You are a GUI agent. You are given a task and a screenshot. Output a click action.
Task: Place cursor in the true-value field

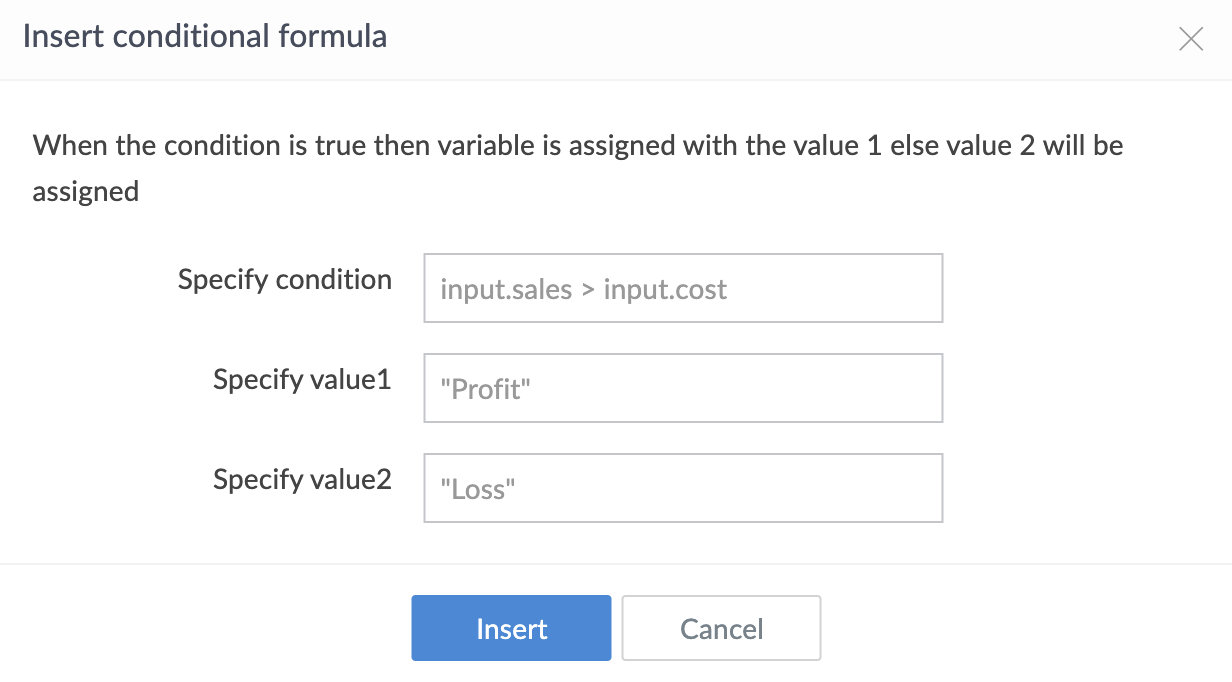click(x=683, y=388)
